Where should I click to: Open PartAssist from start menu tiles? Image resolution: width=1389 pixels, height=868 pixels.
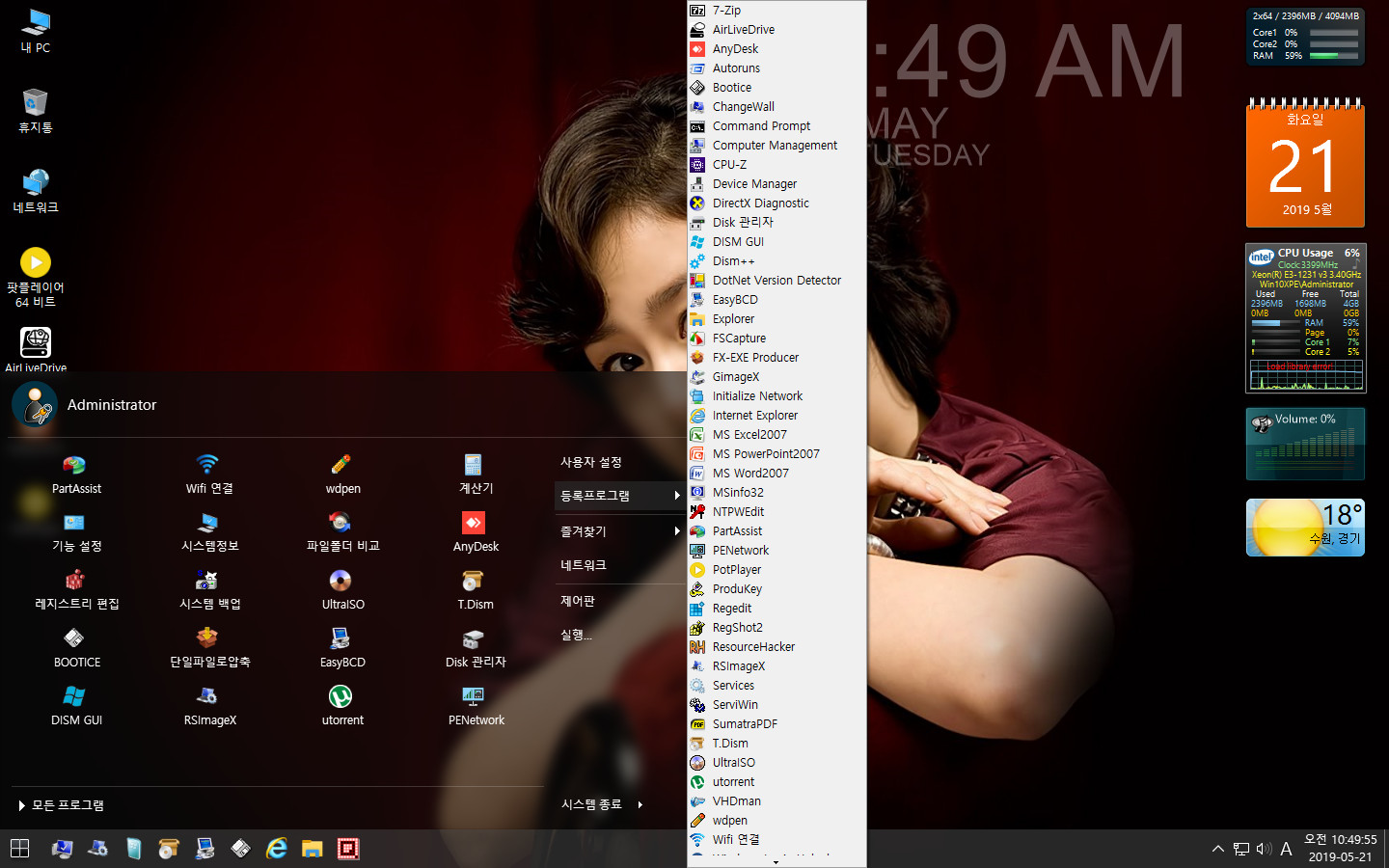tap(75, 475)
